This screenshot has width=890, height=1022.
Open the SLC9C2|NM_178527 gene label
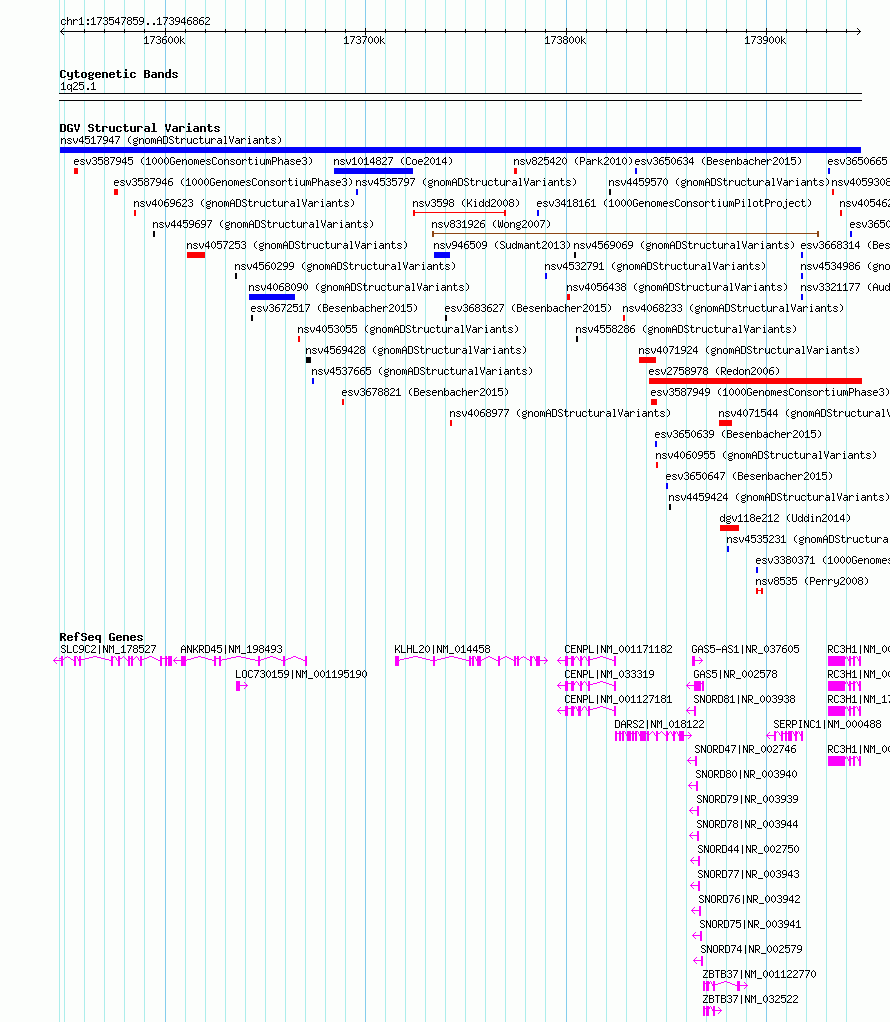[108, 649]
